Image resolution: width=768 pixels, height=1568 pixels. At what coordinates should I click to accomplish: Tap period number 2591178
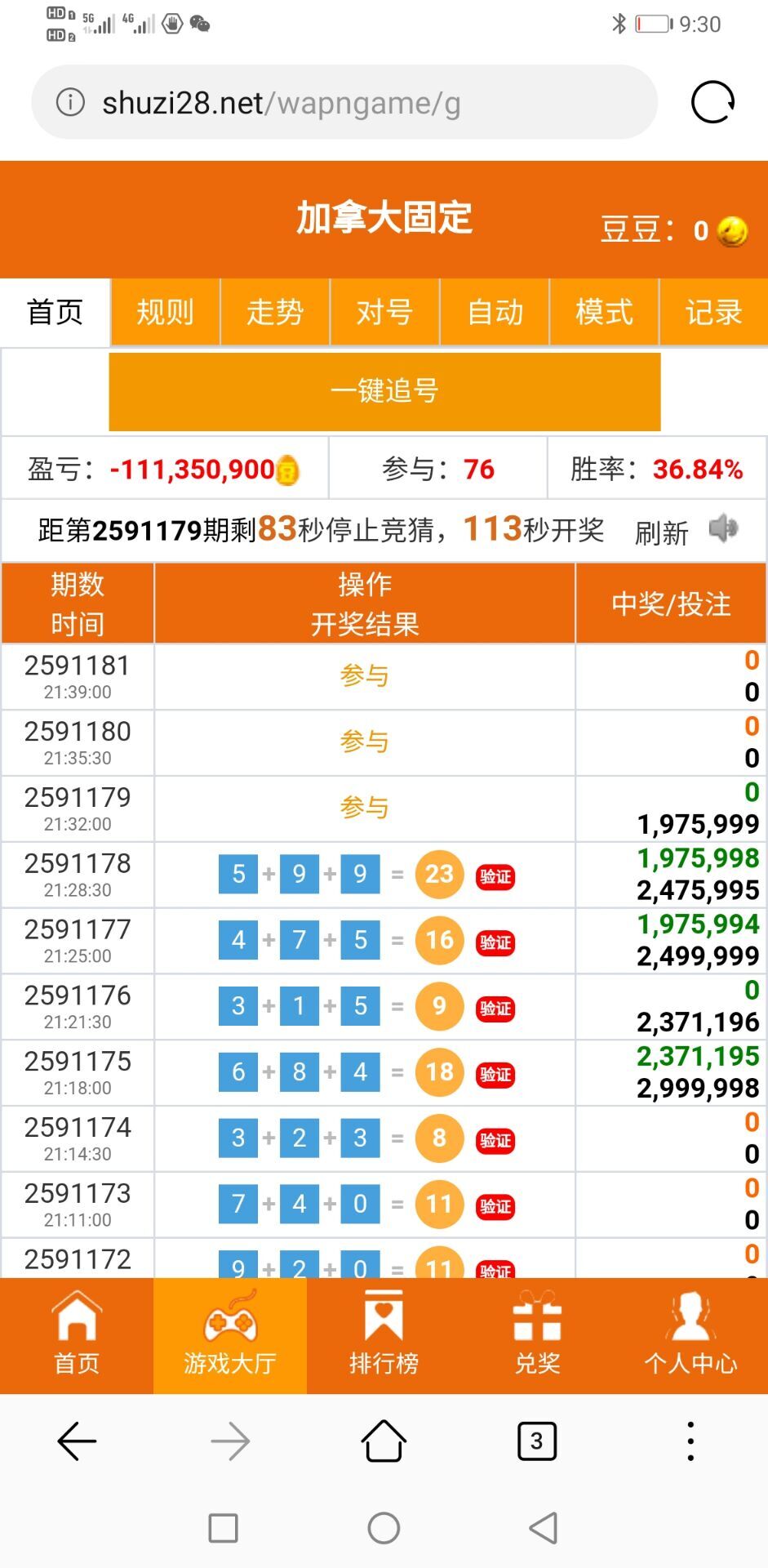(x=78, y=864)
